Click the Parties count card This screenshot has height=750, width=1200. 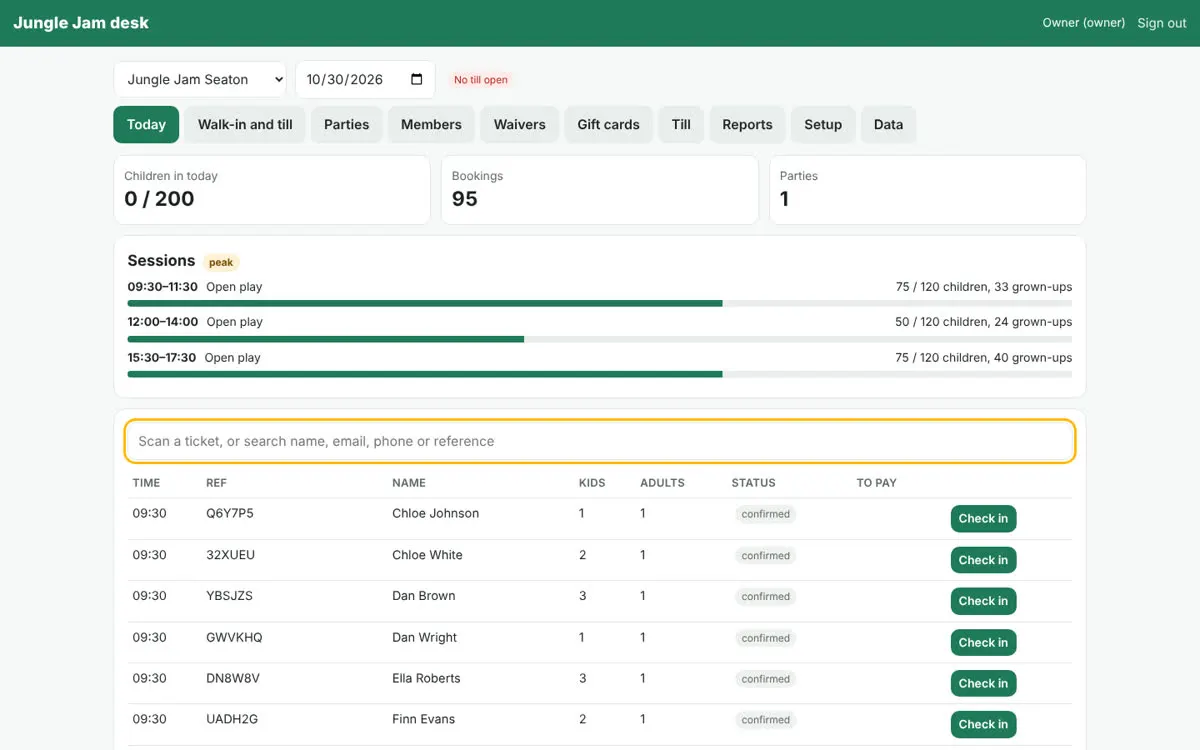928,190
